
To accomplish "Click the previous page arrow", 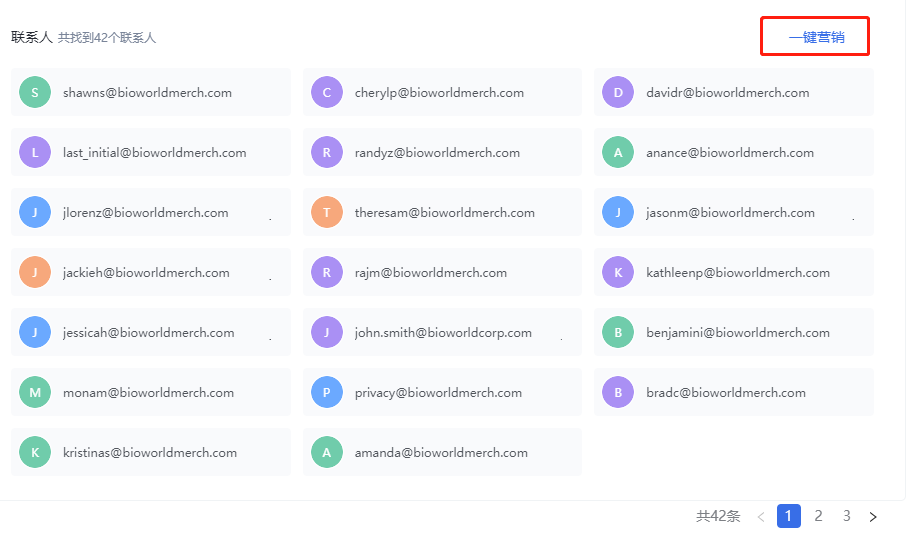I will pos(761,516).
